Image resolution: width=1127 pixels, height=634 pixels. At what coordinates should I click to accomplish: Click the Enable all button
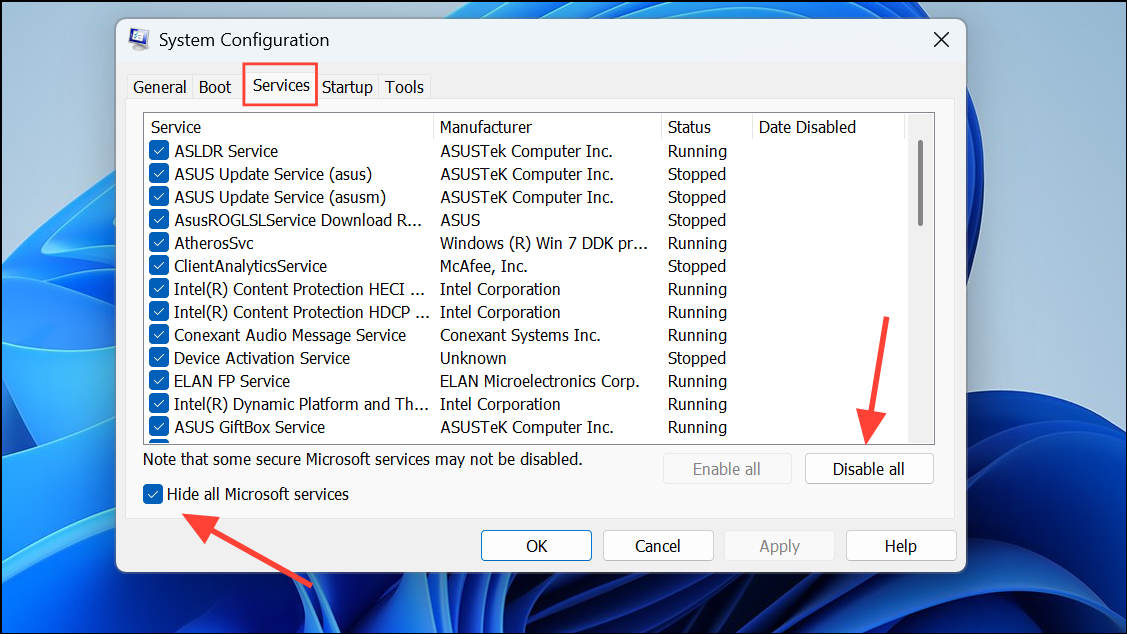point(727,469)
